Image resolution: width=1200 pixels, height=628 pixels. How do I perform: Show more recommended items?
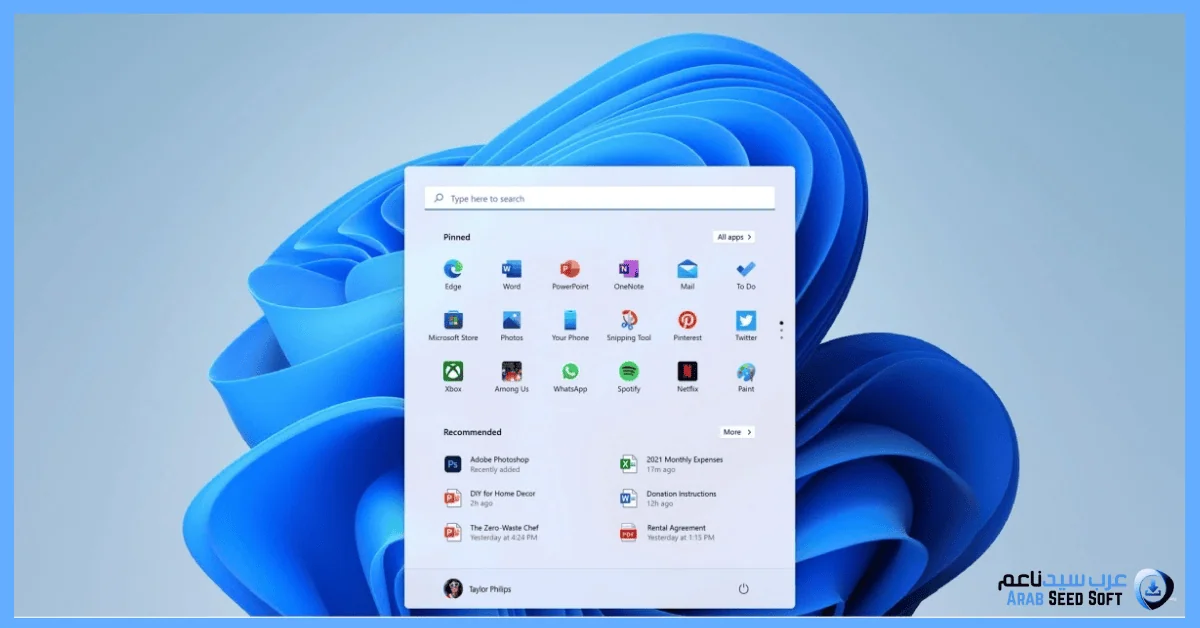coord(737,431)
